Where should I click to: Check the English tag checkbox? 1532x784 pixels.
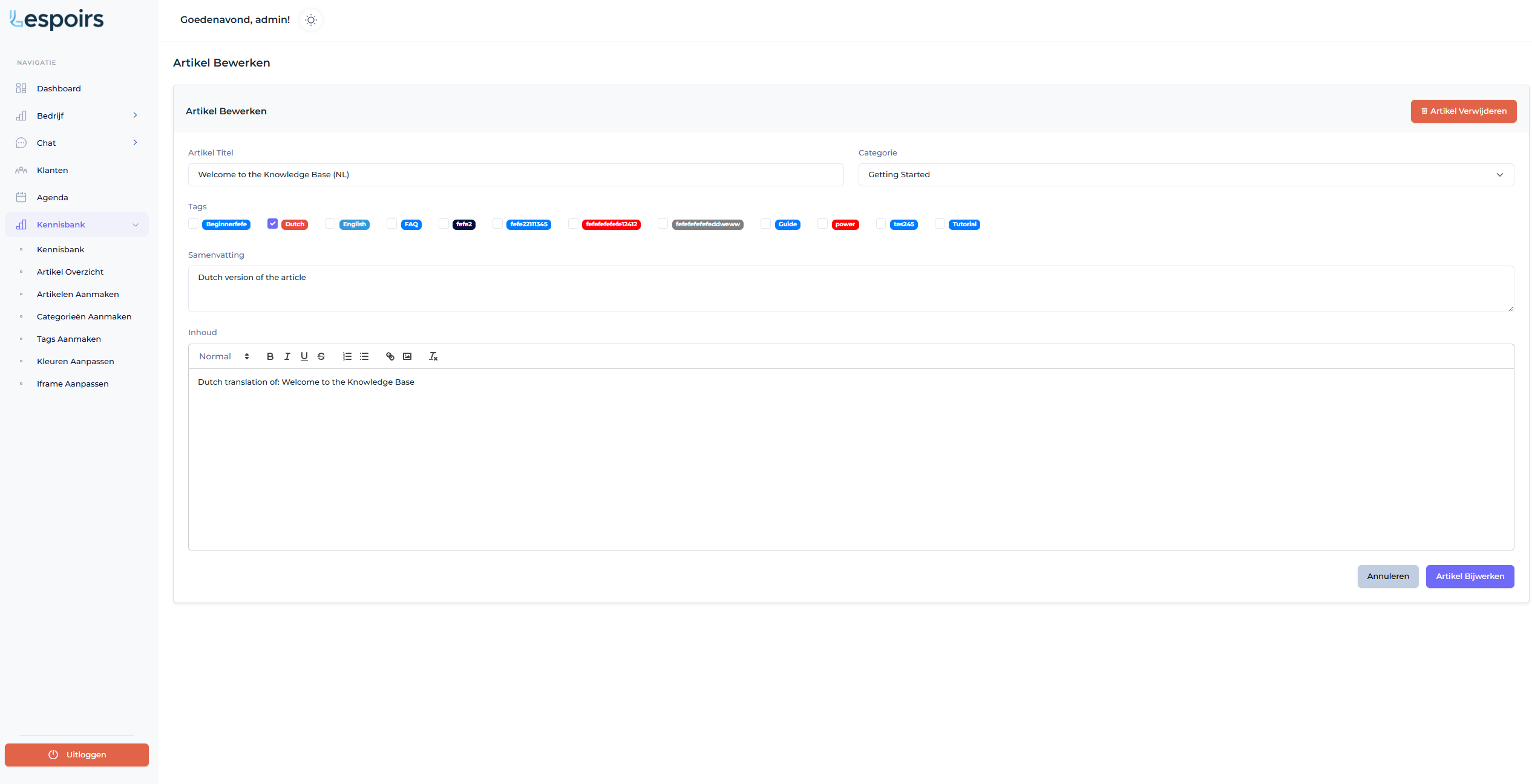pyautogui.click(x=330, y=224)
